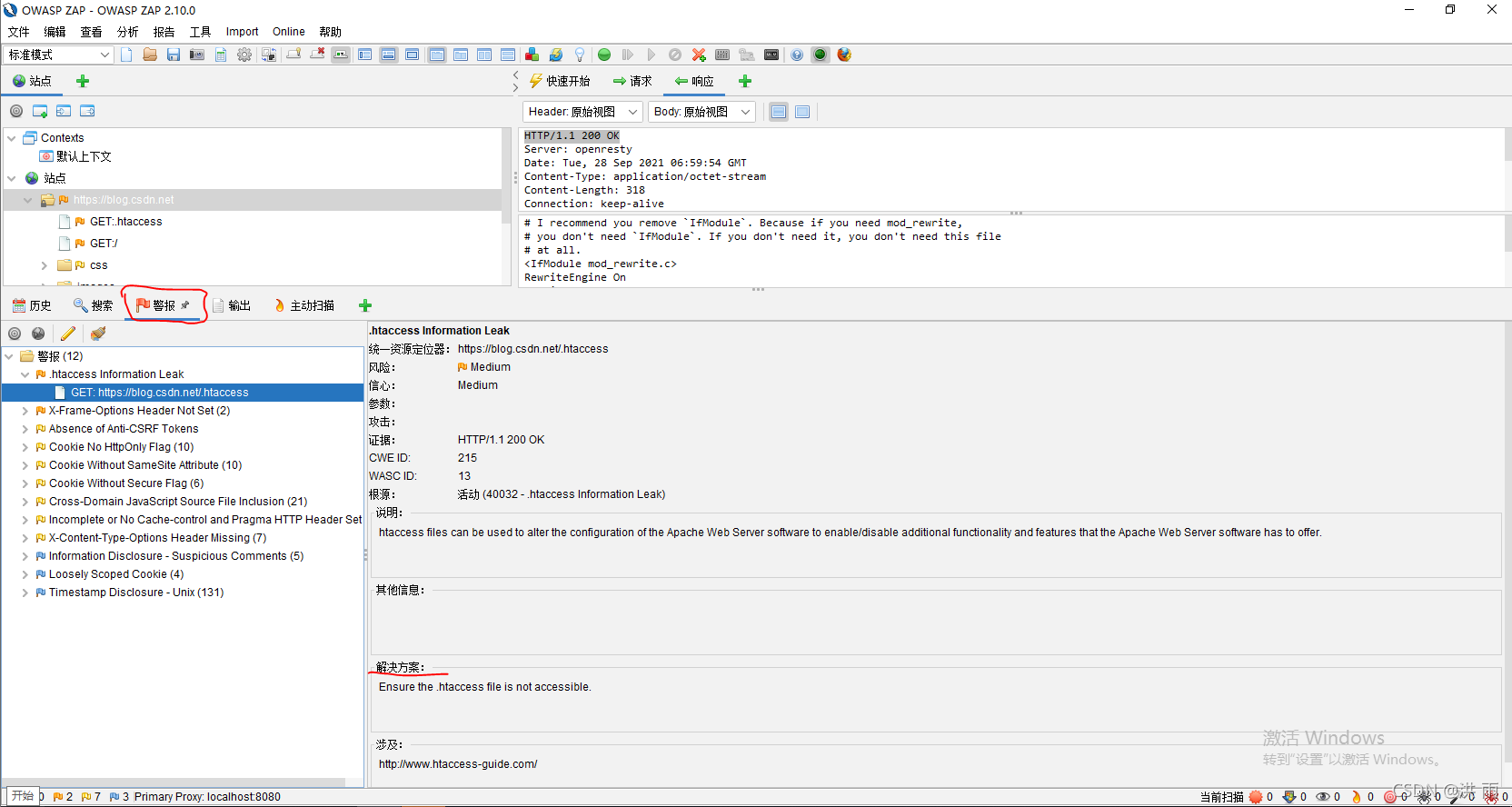
Task: Add a custom breakpoint with red X icon
Action: pyautogui.click(x=699, y=55)
